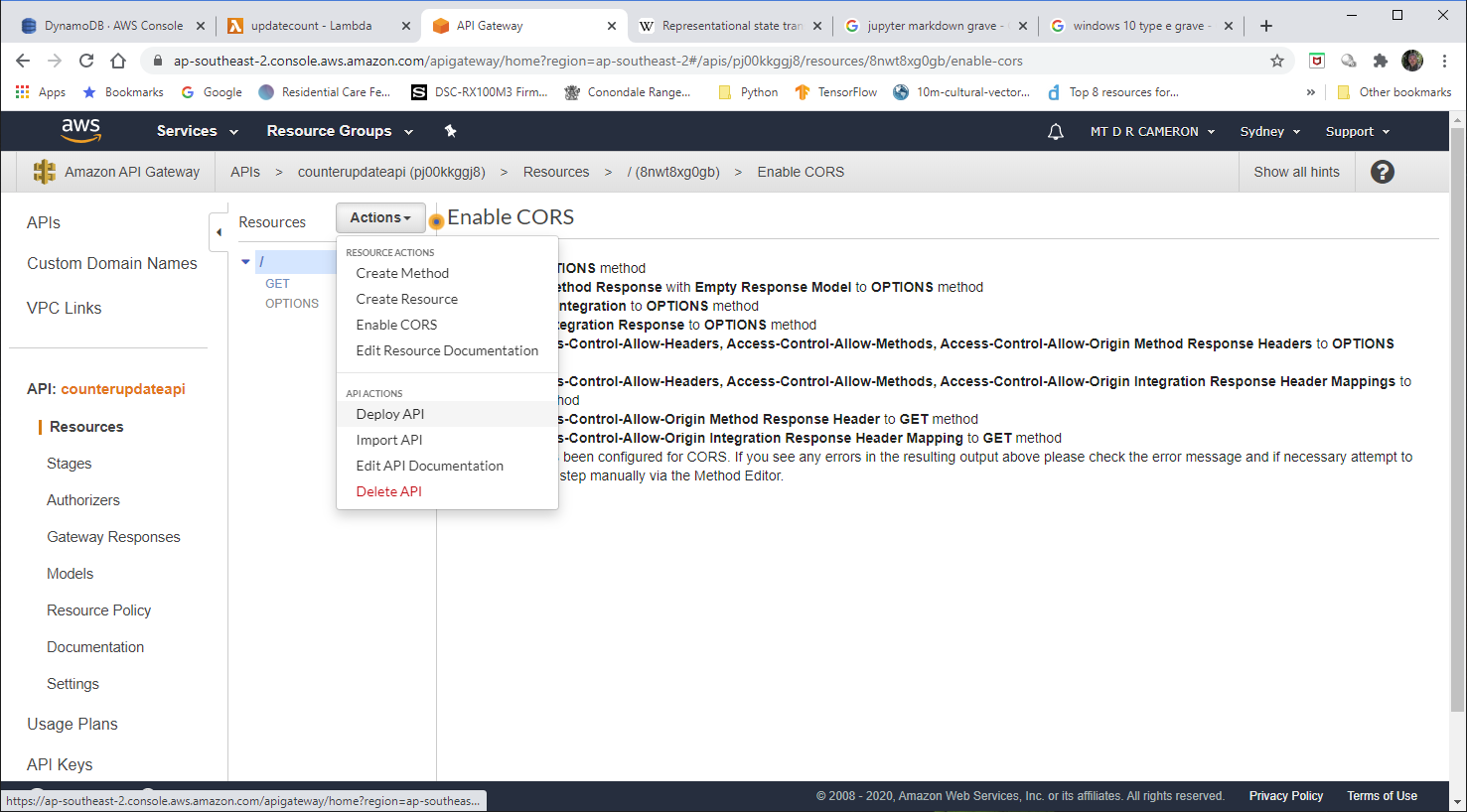Open the Chrome profile avatar
Image resolution: width=1467 pixels, height=812 pixels.
[x=1412, y=61]
